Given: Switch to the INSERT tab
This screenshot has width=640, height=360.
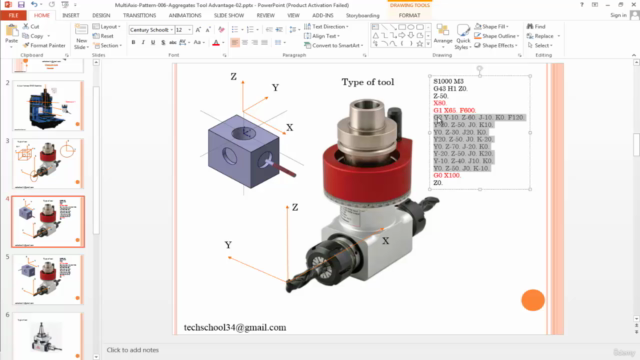Looking at the screenshot, I should 71,16.
